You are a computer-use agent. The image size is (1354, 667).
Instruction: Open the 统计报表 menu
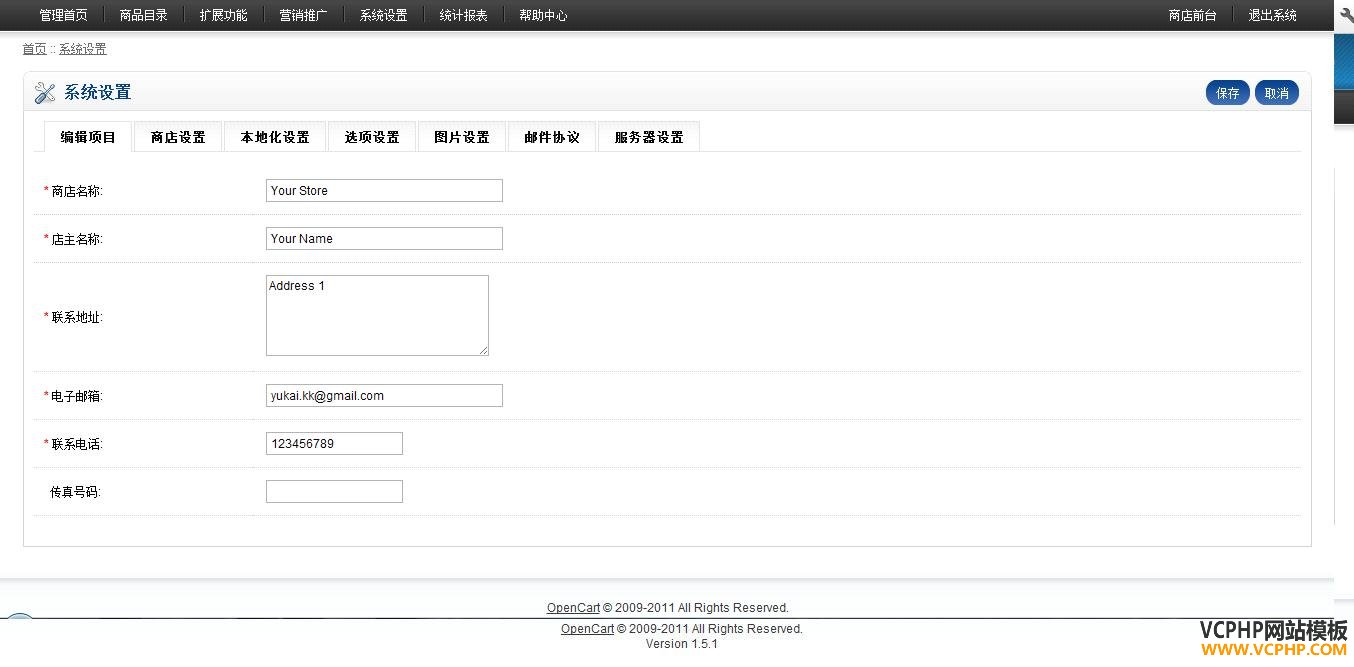tap(463, 15)
